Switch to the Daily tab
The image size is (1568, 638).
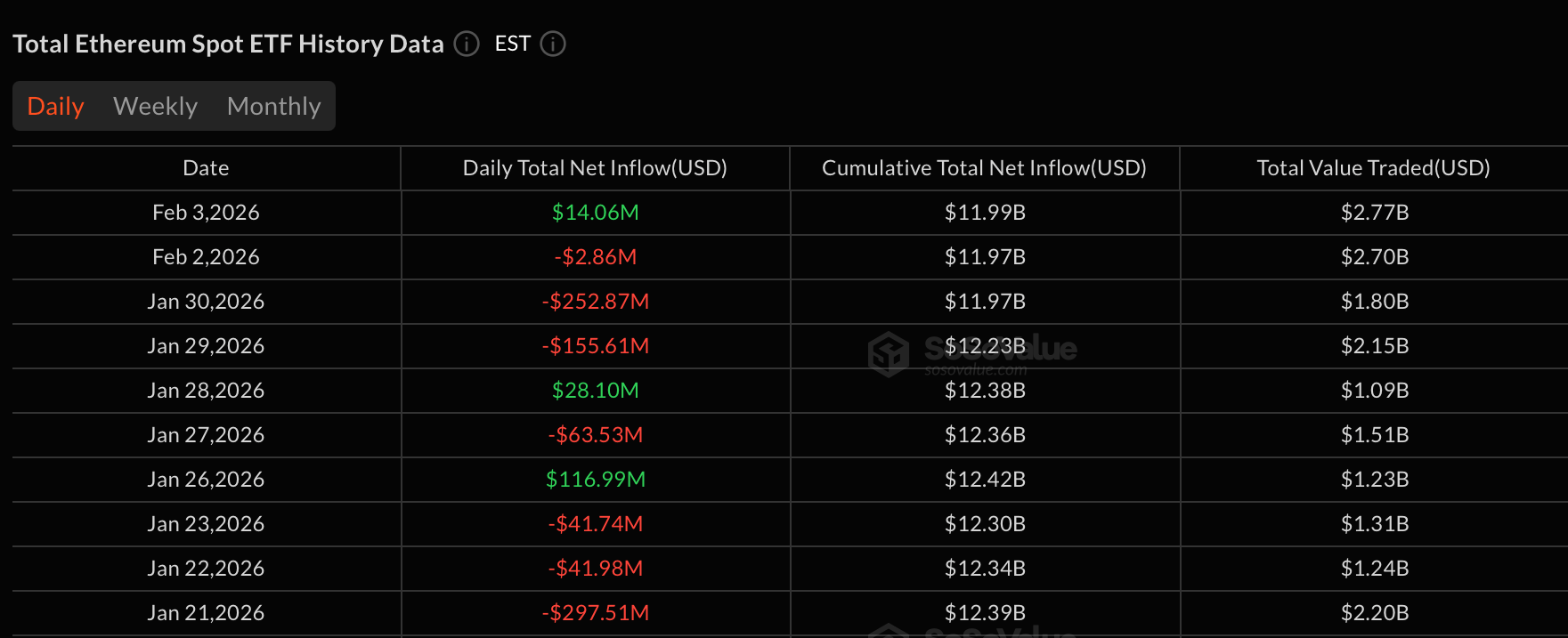pyautogui.click(x=55, y=106)
